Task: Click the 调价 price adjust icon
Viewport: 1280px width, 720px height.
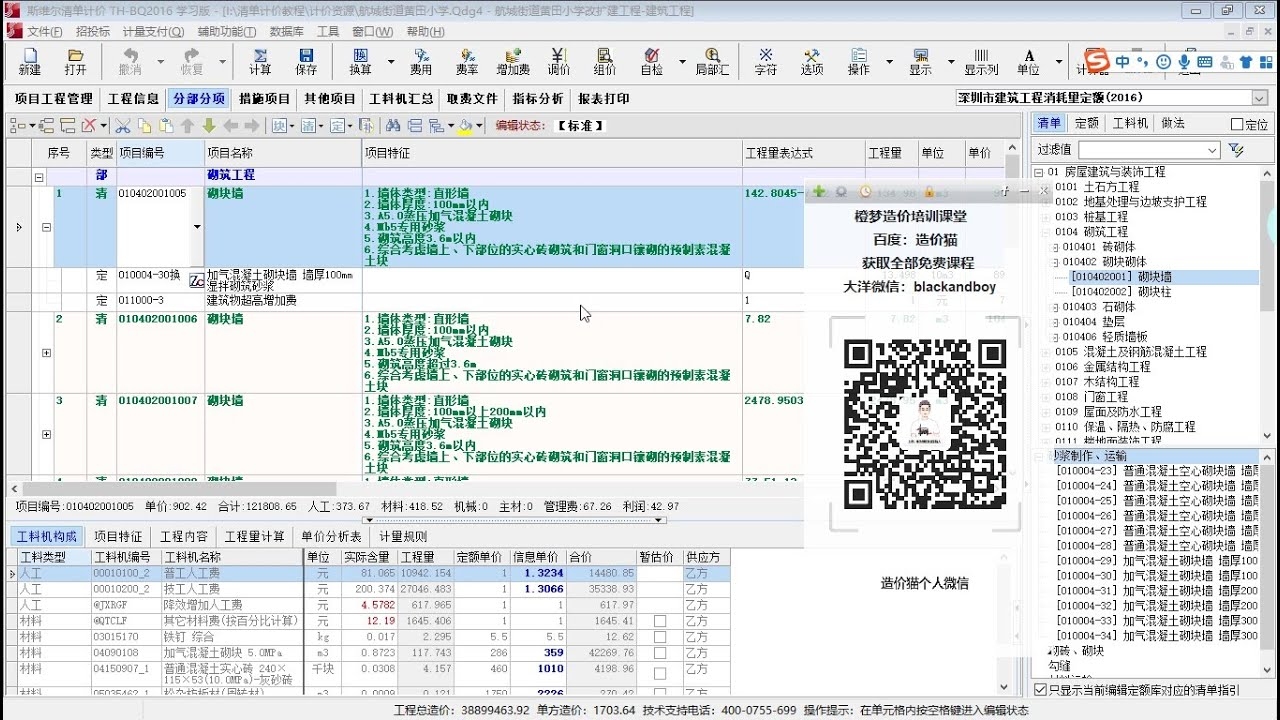Action: coord(559,62)
